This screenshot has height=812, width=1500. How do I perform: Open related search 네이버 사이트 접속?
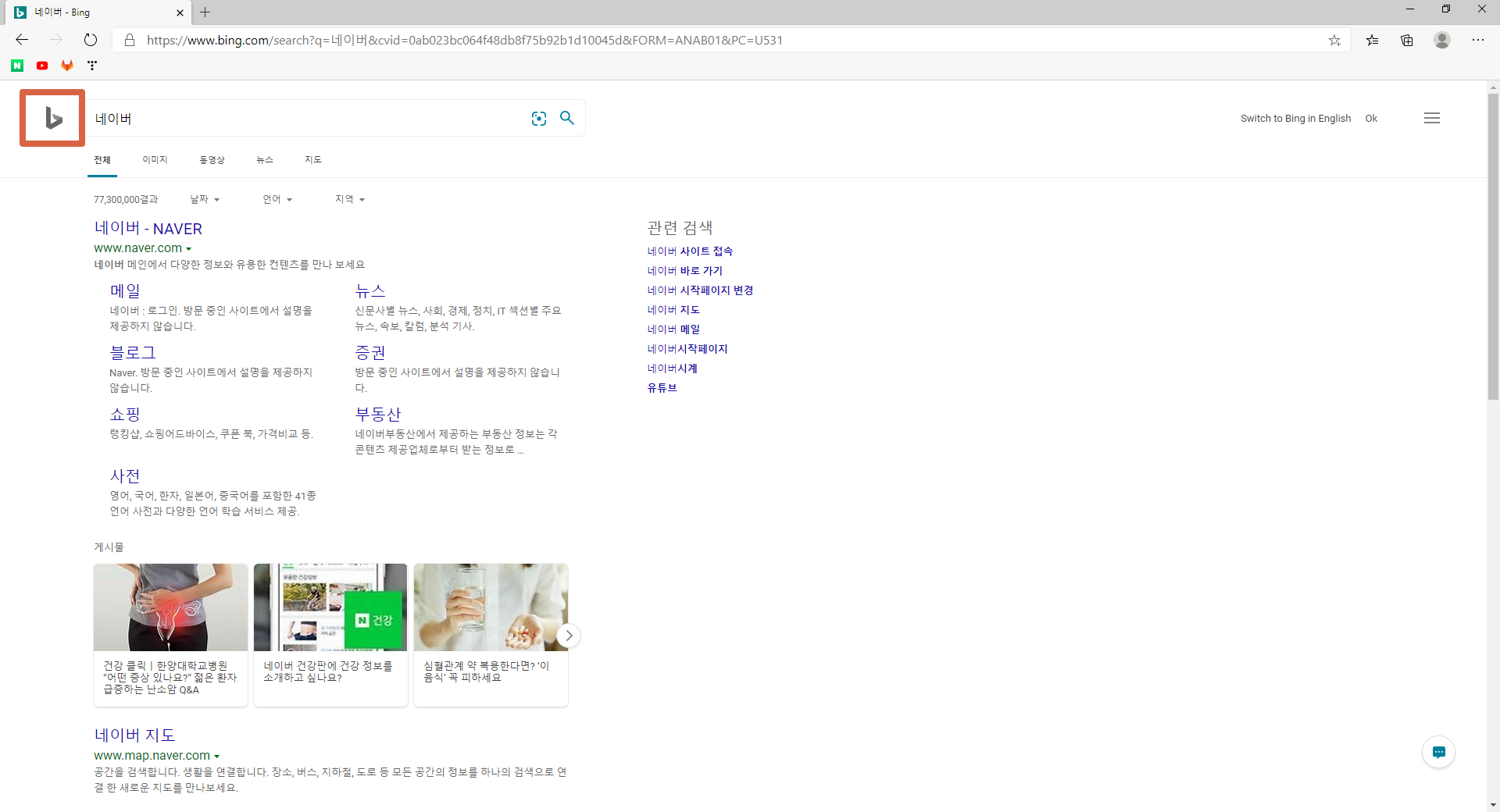[690, 251]
